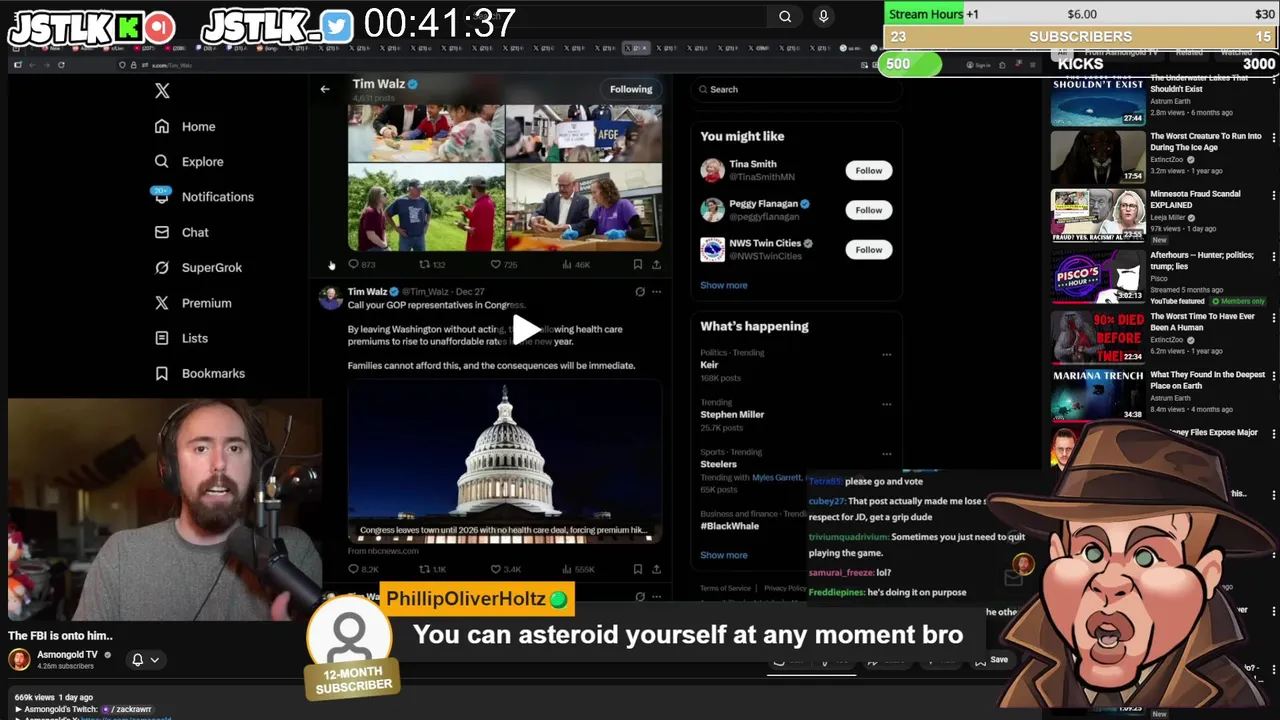Play the paused video
This screenshot has width=1280, height=720.
click(x=526, y=329)
